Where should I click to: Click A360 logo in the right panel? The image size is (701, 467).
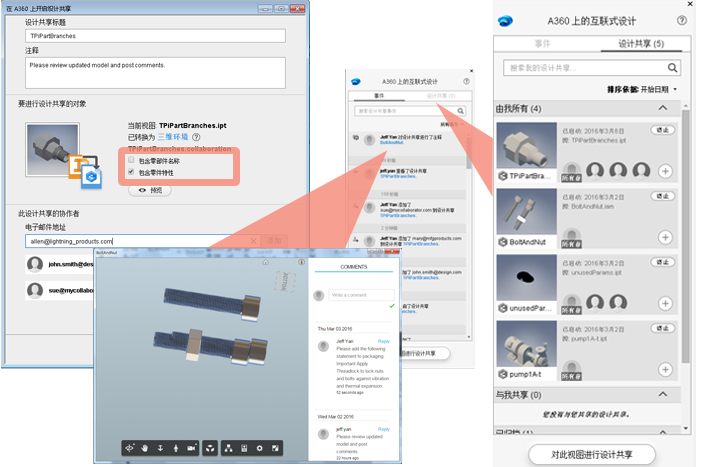coord(505,21)
